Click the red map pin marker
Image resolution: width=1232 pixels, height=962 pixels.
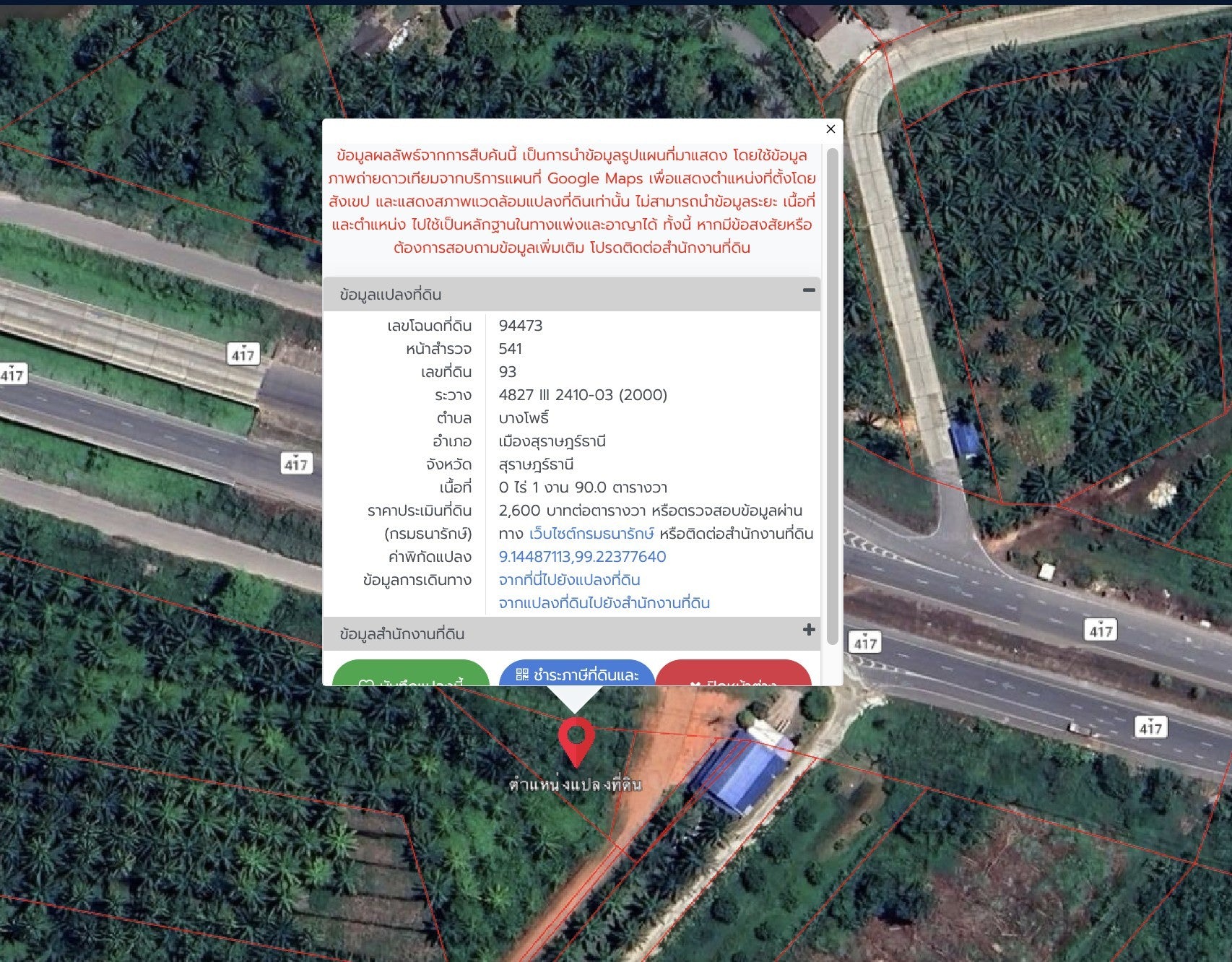tap(576, 740)
